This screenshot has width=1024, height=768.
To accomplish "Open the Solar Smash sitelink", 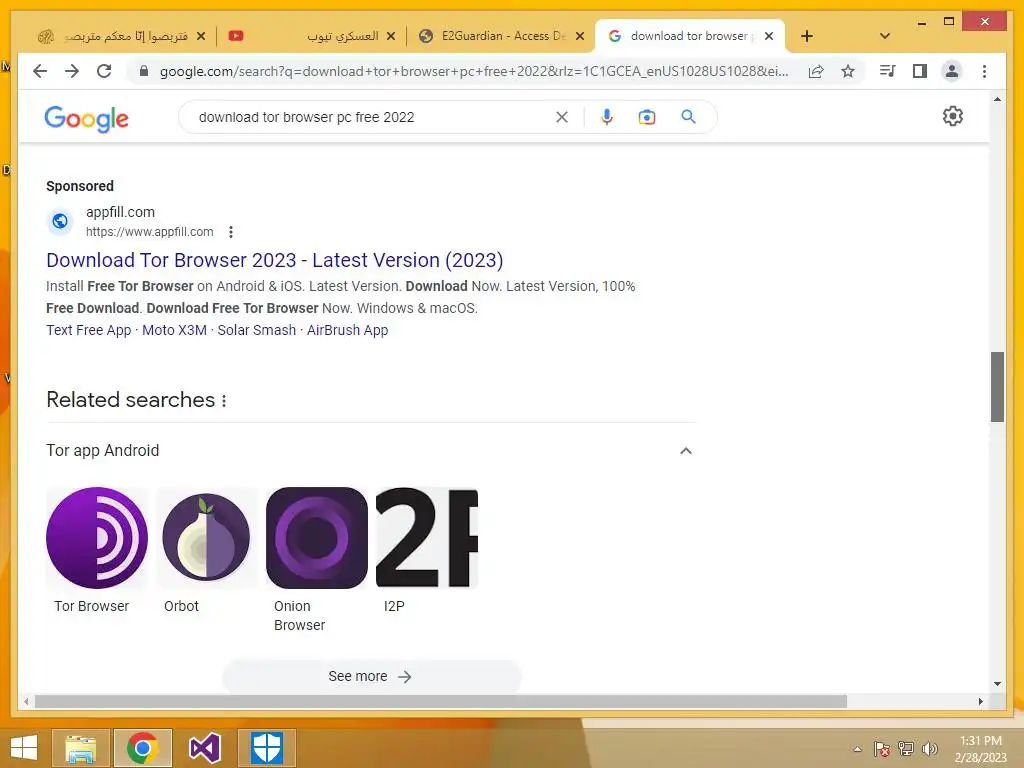I will click(x=257, y=330).
